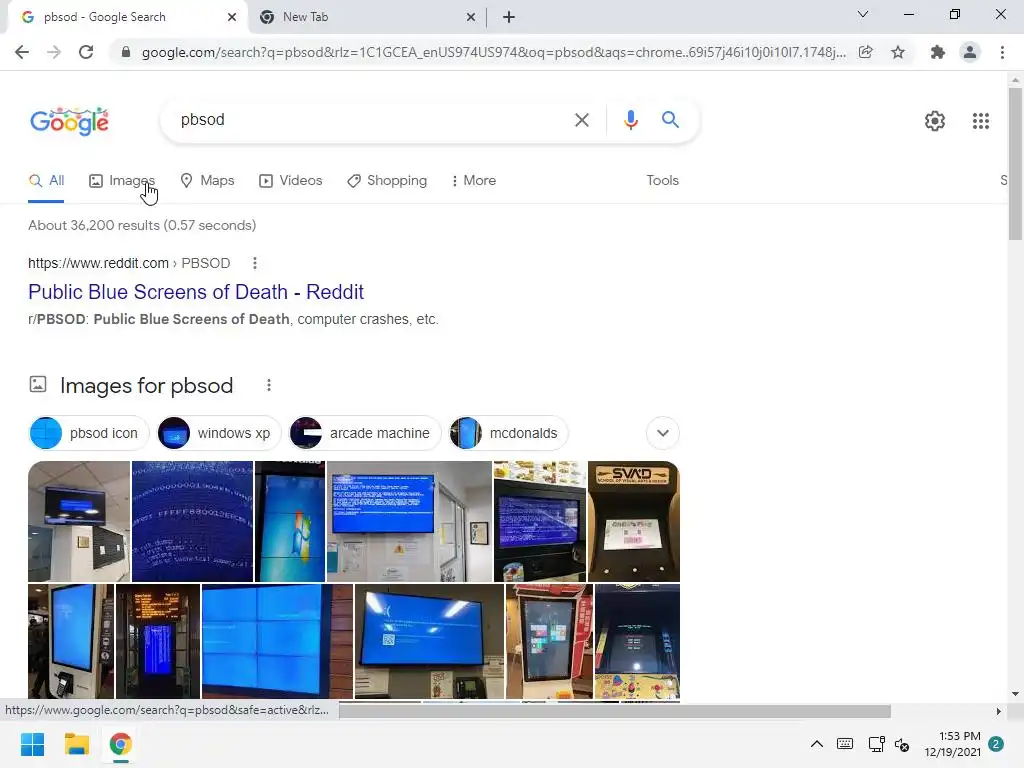Go back to the previous page
Screen dimensions: 1024x768
click(x=22, y=52)
